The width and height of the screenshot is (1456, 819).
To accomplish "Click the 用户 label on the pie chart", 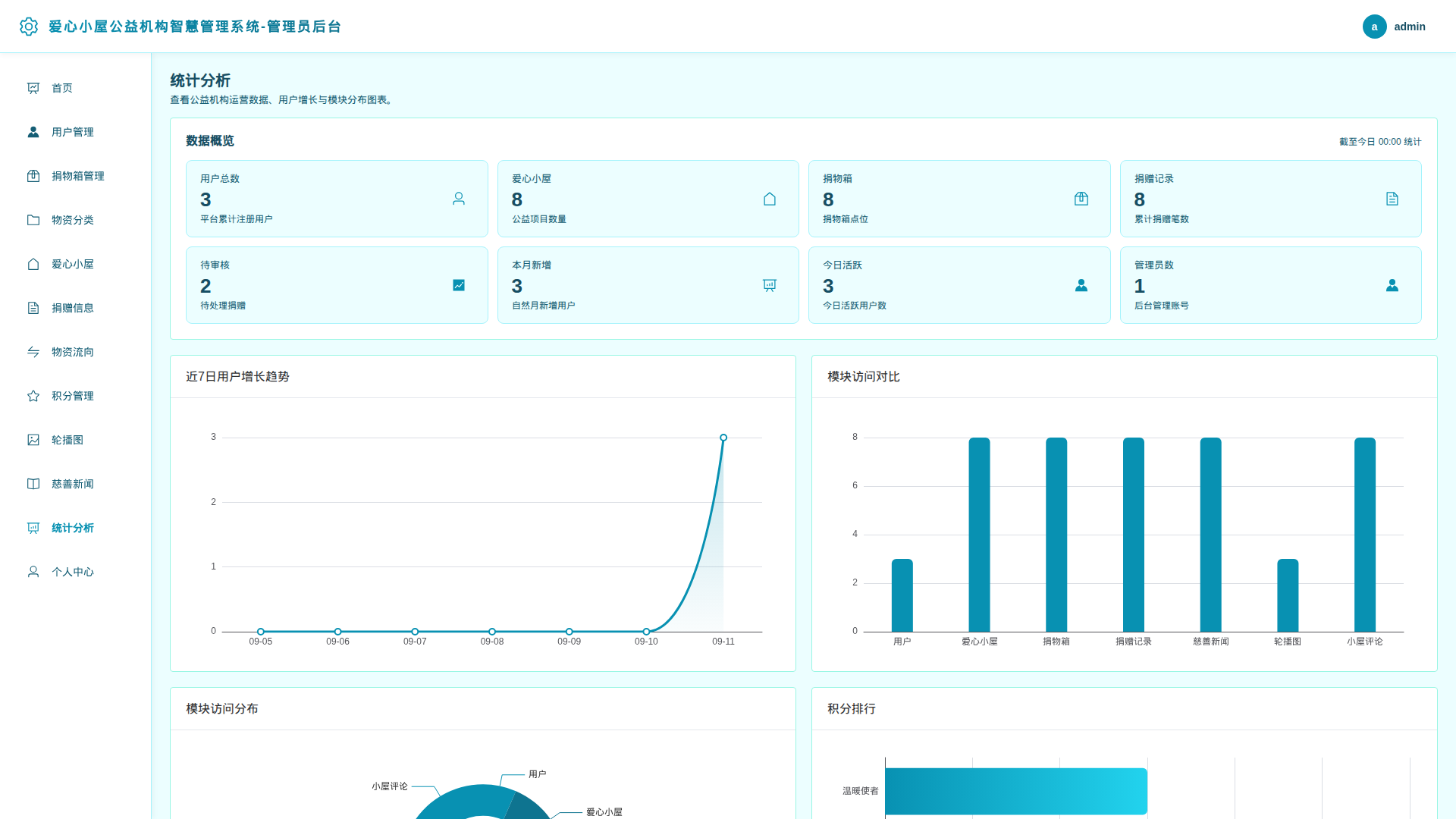I will click(x=538, y=774).
